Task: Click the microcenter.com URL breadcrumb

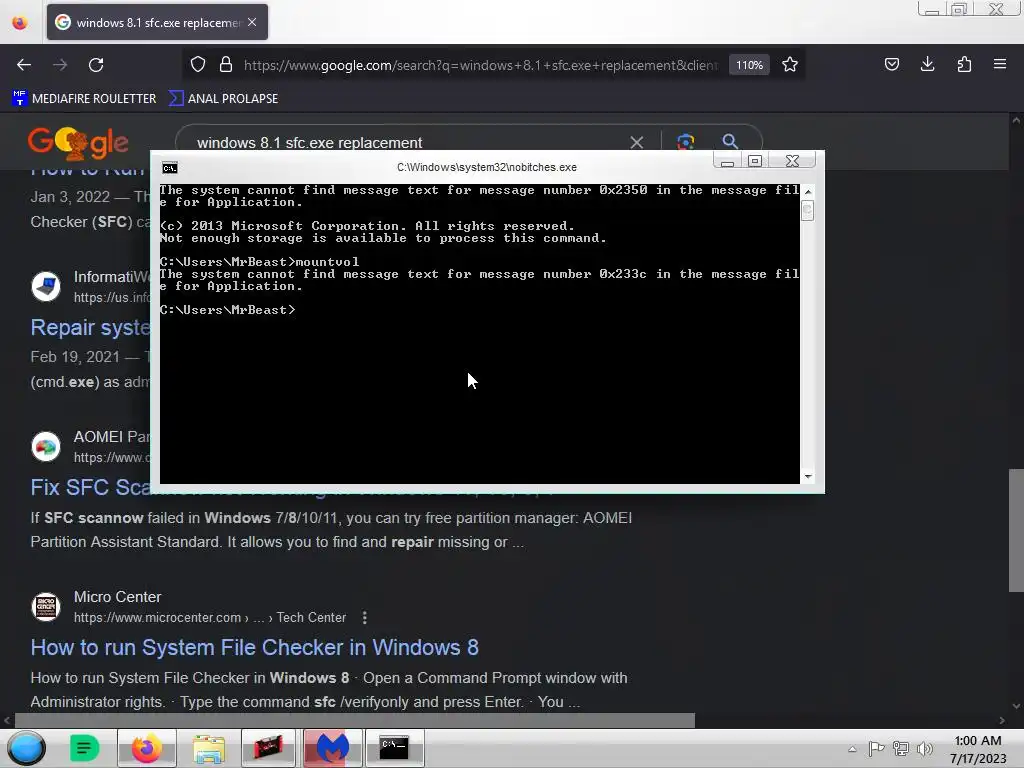Action: (x=210, y=617)
